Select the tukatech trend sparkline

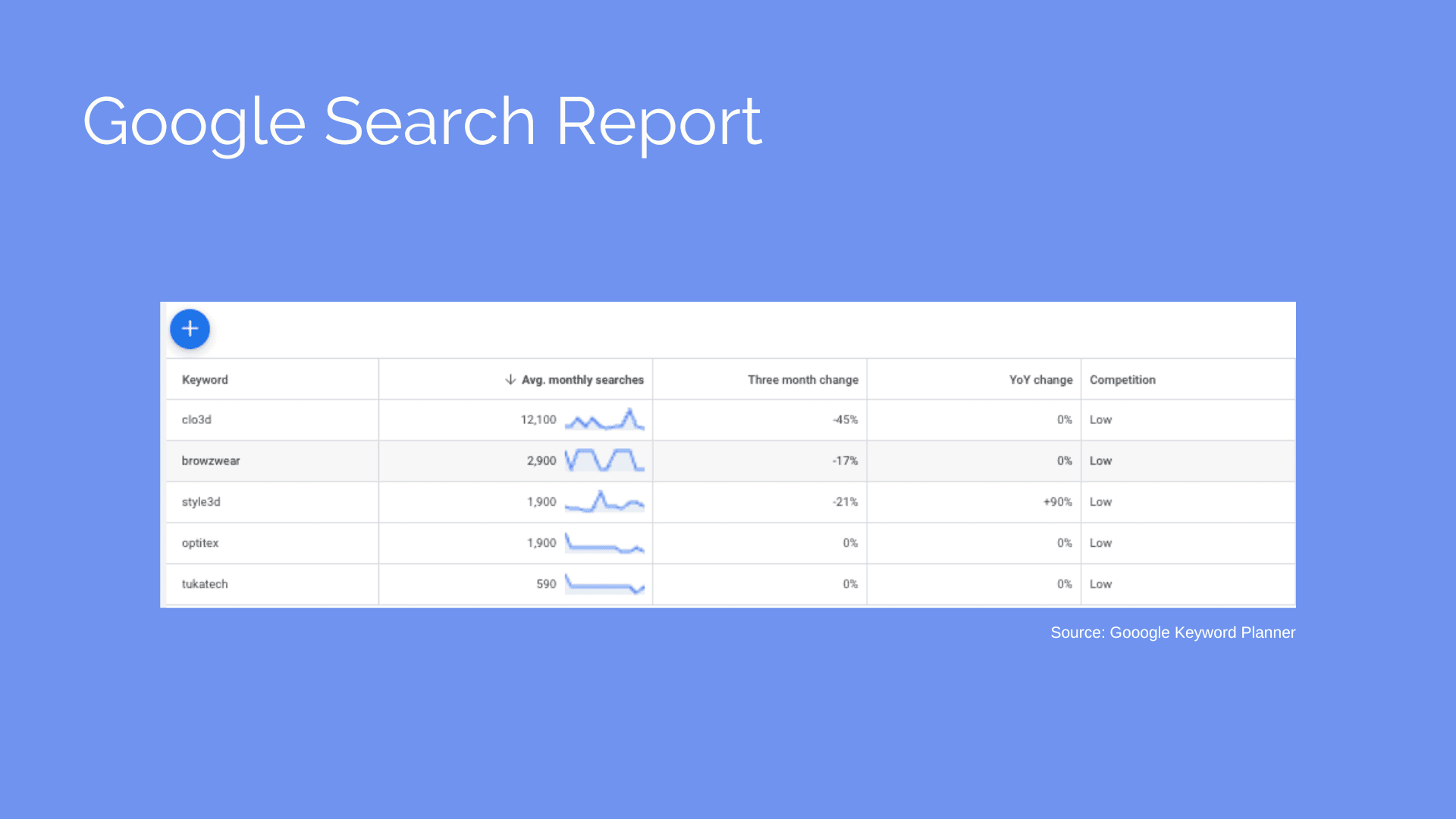[604, 584]
